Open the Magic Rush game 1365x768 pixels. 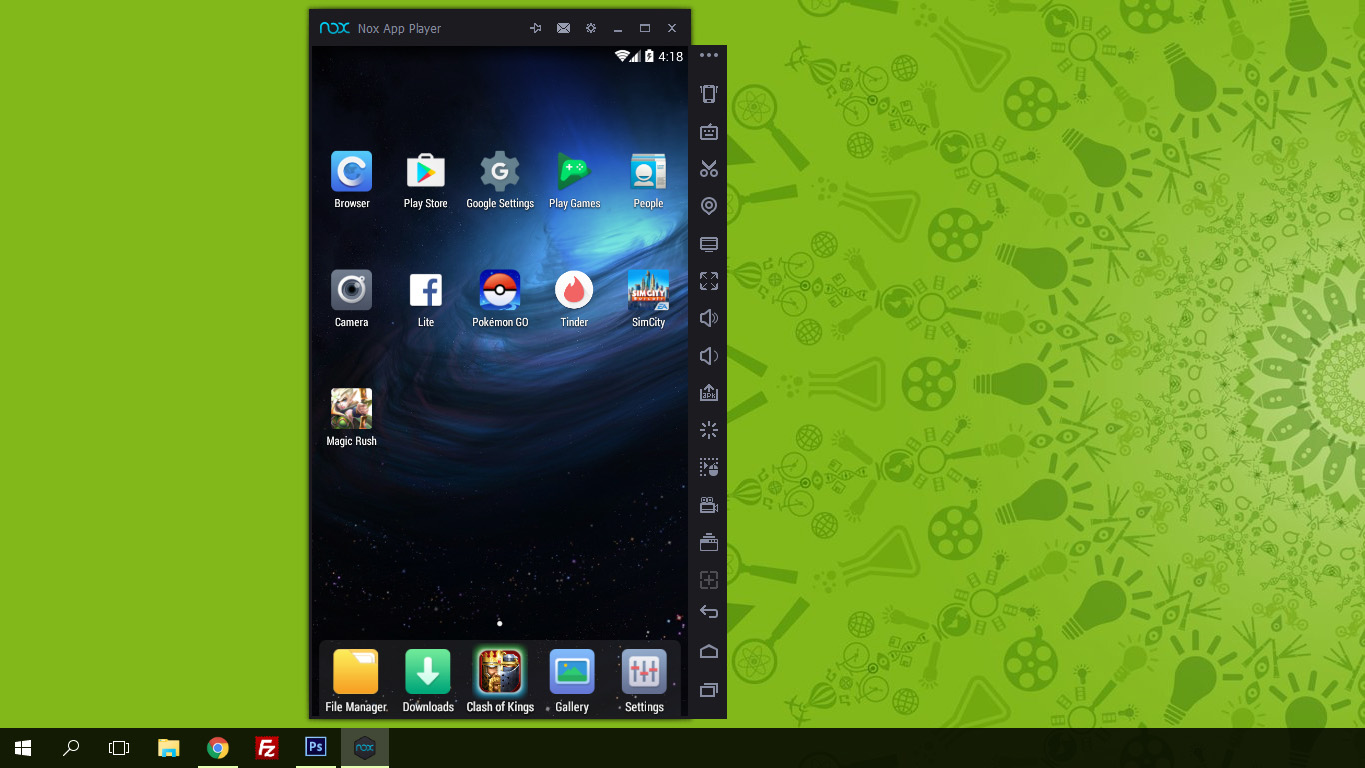pyautogui.click(x=352, y=409)
